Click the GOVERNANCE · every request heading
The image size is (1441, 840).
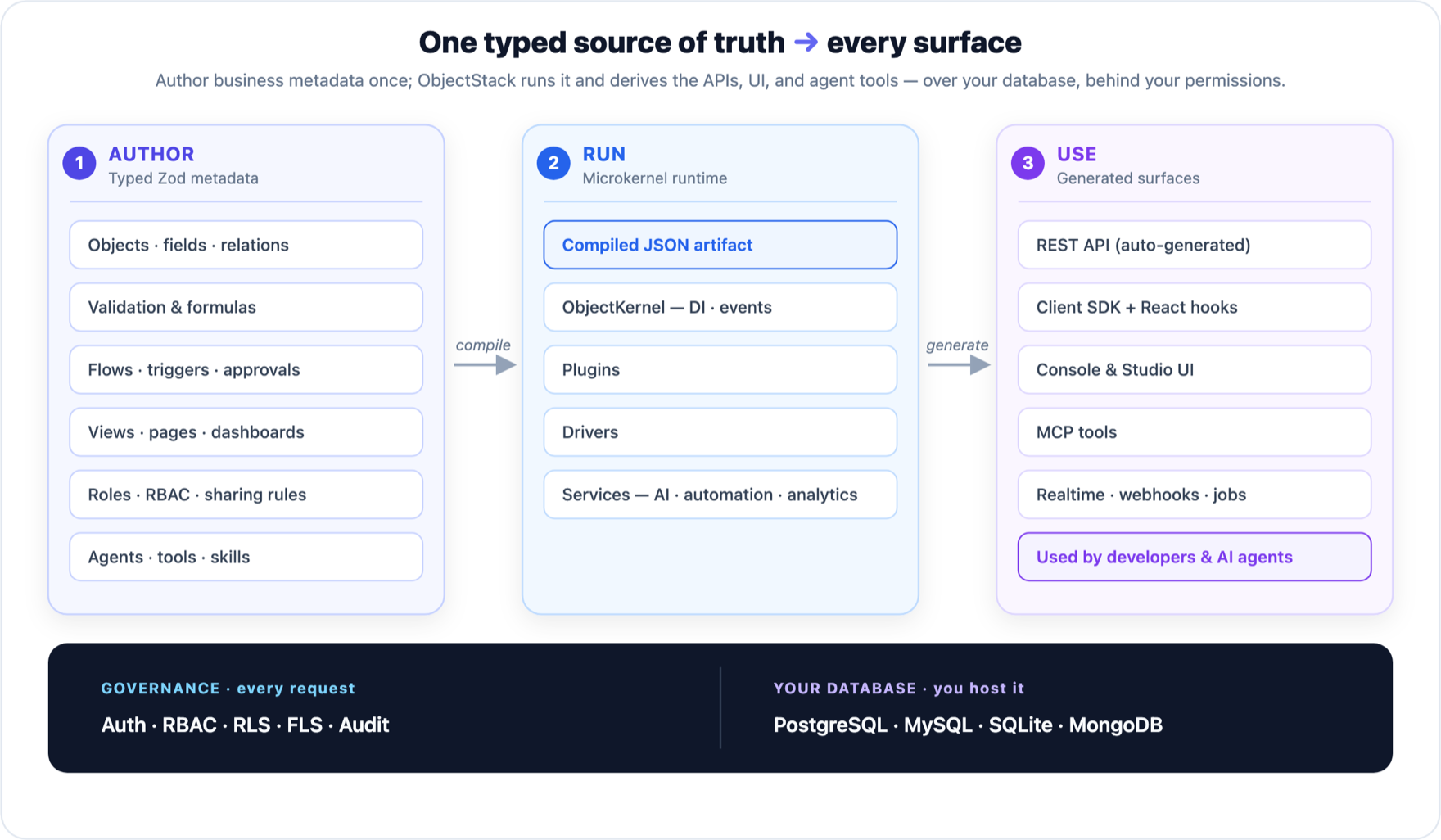point(228,689)
